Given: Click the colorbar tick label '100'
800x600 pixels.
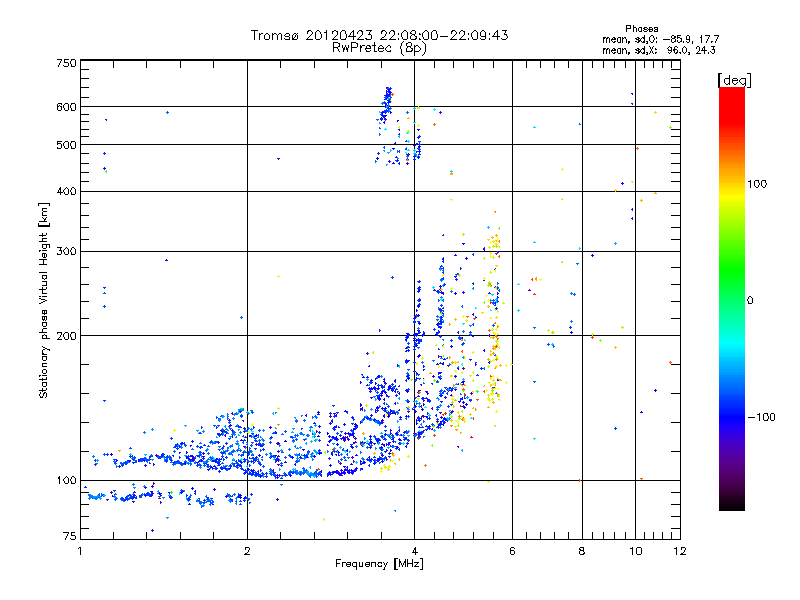Looking at the screenshot, I should click(x=757, y=184).
